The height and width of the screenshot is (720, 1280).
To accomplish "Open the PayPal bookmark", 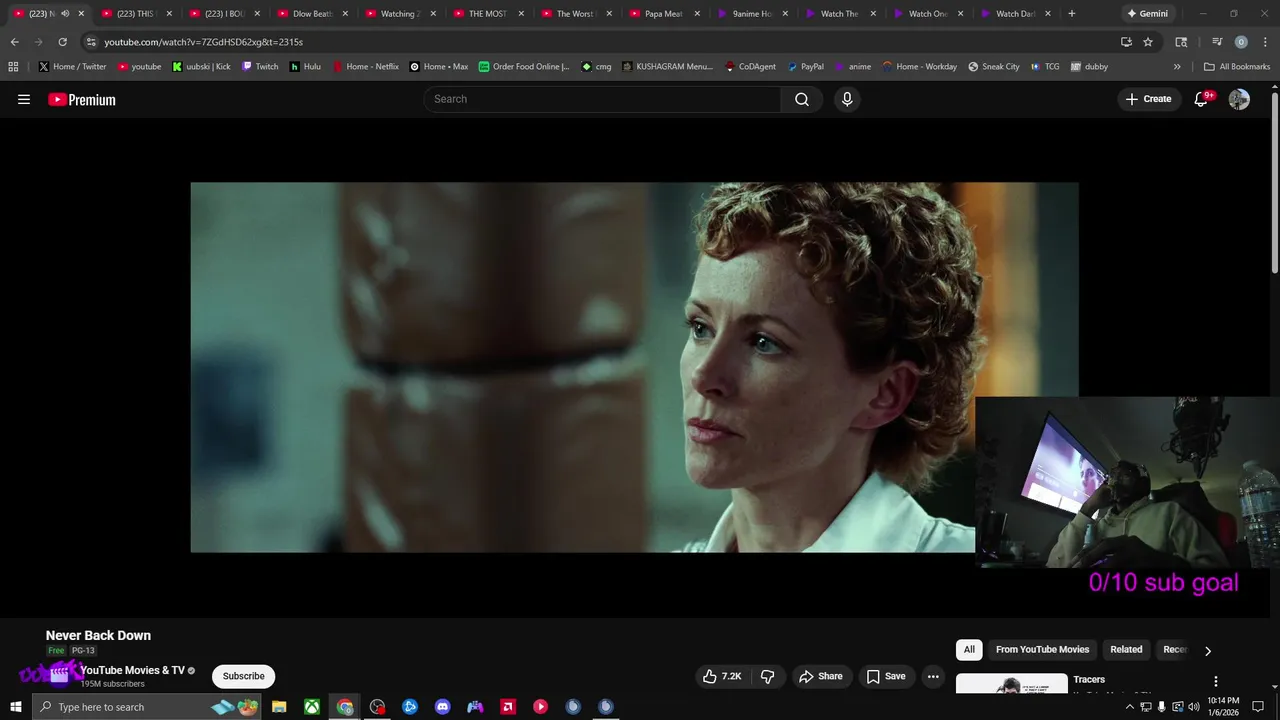I will pos(805,67).
